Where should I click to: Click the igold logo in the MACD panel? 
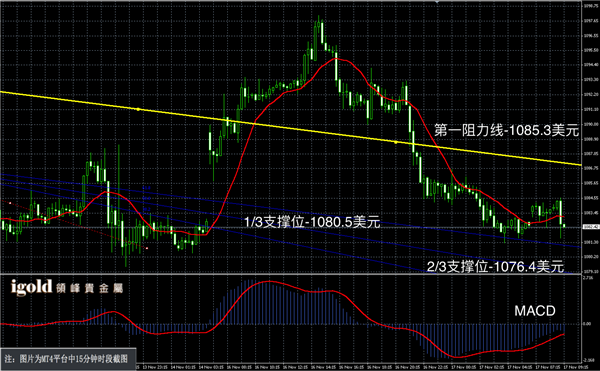pos(31,287)
